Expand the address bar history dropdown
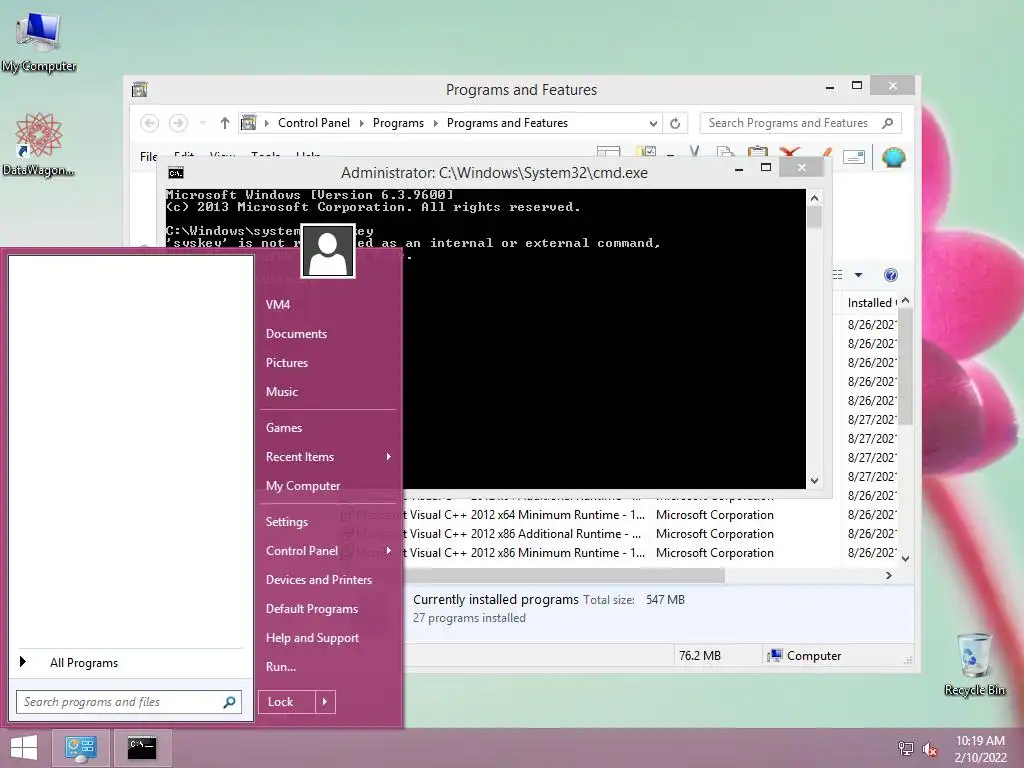Viewport: 1024px width, 768px height. tap(652, 123)
